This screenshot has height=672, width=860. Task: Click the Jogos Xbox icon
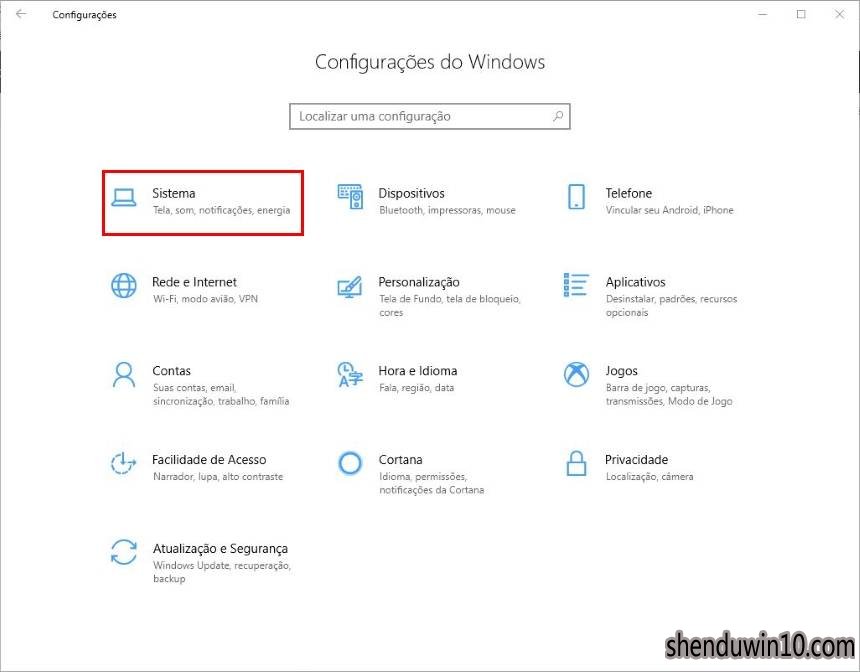pyautogui.click(x=576, y=375)
